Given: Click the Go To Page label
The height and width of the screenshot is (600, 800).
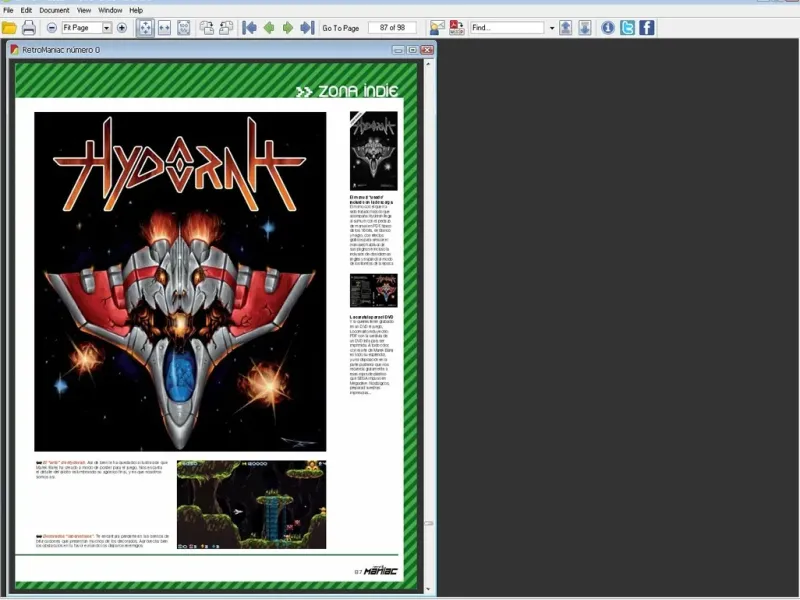Looking at the screenshot, I should pyautogui.click(x=340, y=28).
